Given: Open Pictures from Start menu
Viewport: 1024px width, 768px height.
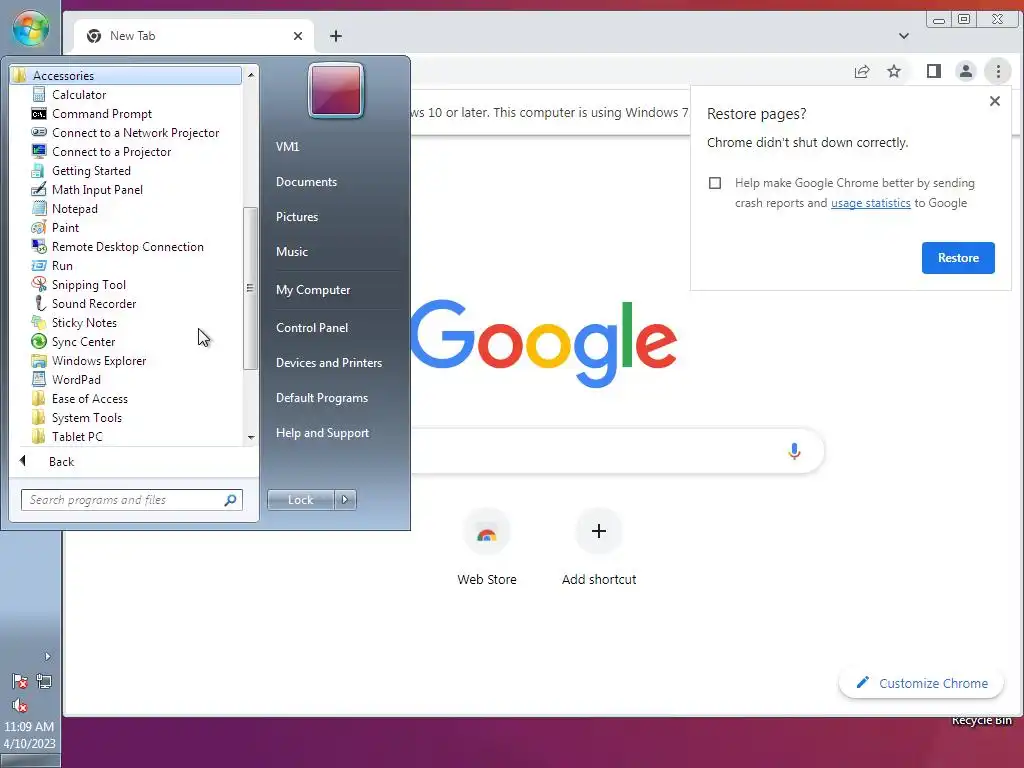Looking at the screenshot, I should 296,217.
